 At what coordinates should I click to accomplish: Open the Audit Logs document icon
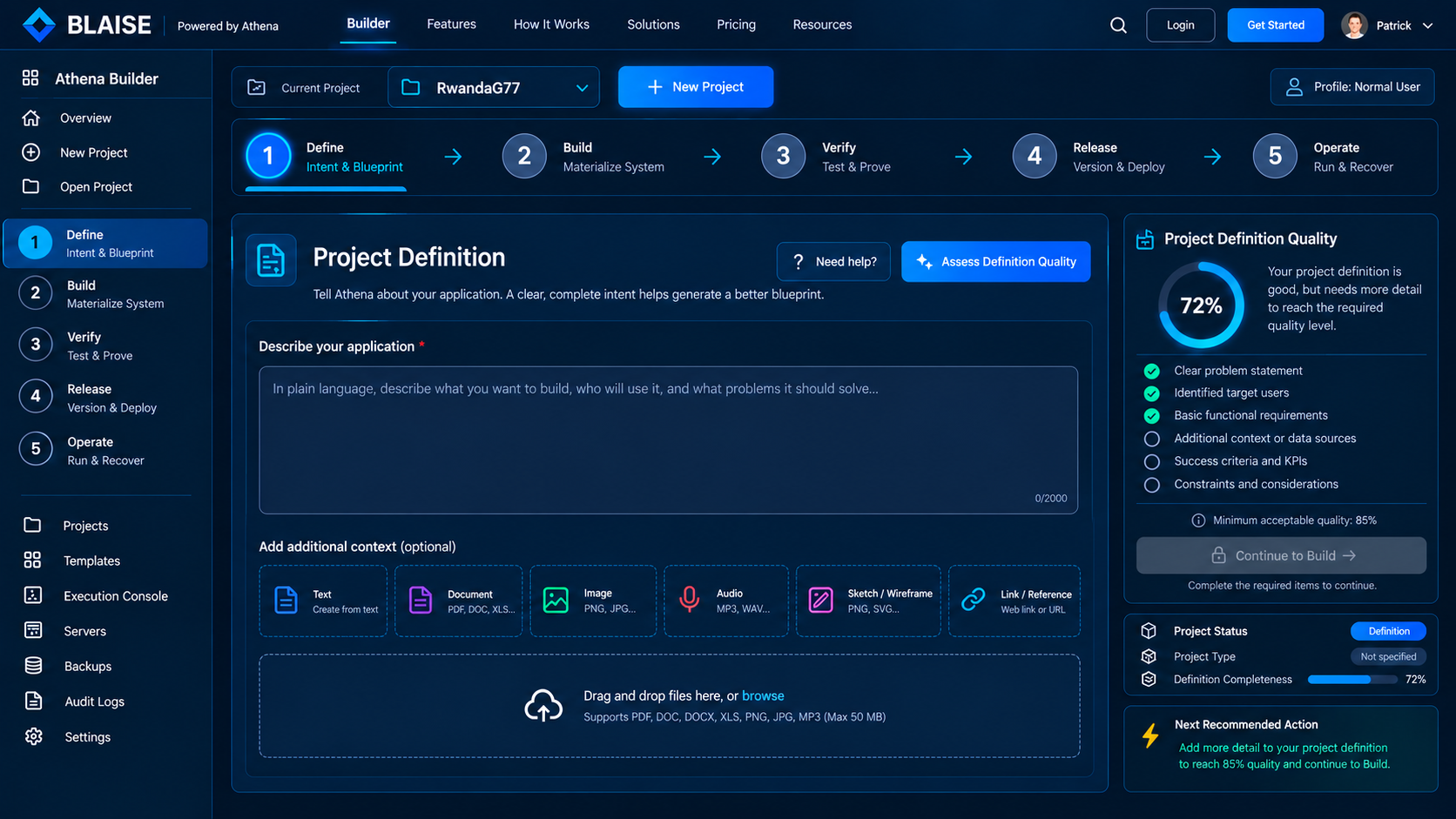[33, 701]
